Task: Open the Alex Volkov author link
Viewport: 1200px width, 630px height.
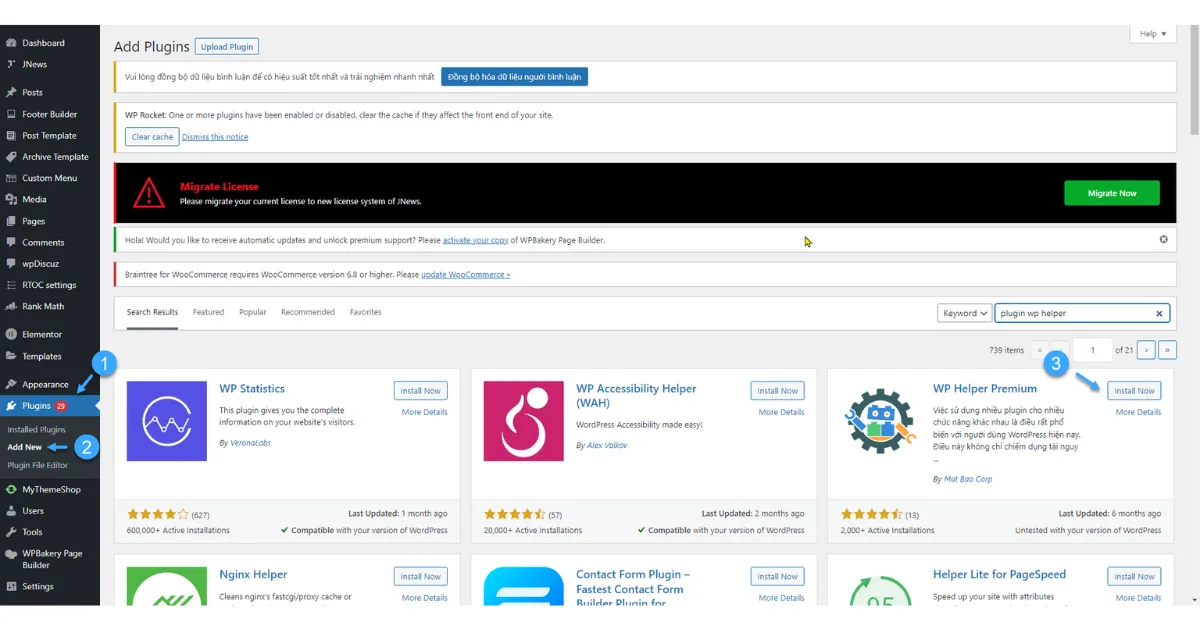Action: pyautogui.click(x=607, y=445)
